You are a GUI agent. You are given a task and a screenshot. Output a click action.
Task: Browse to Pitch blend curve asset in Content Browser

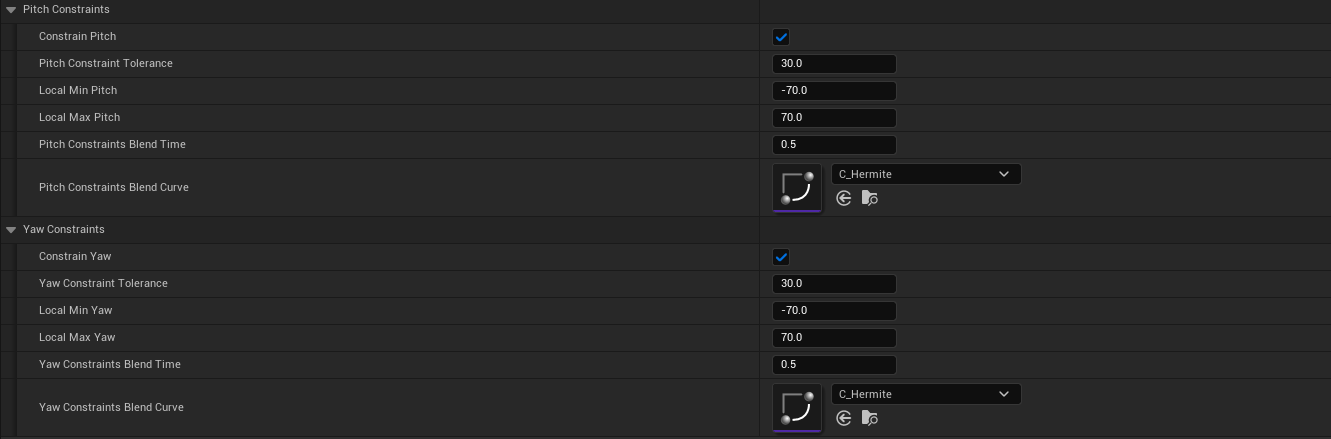click(869, 198)
